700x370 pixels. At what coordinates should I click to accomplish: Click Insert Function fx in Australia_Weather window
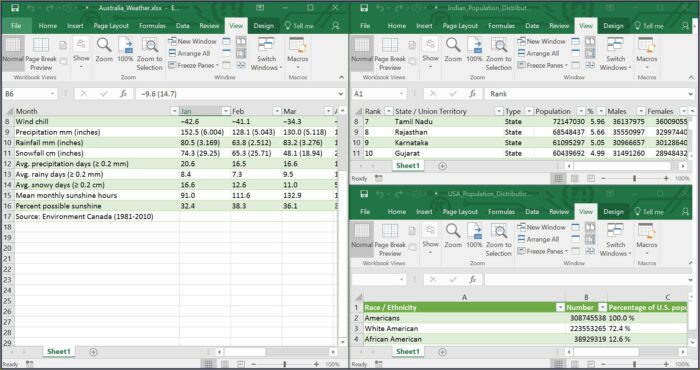pos(124,94)
